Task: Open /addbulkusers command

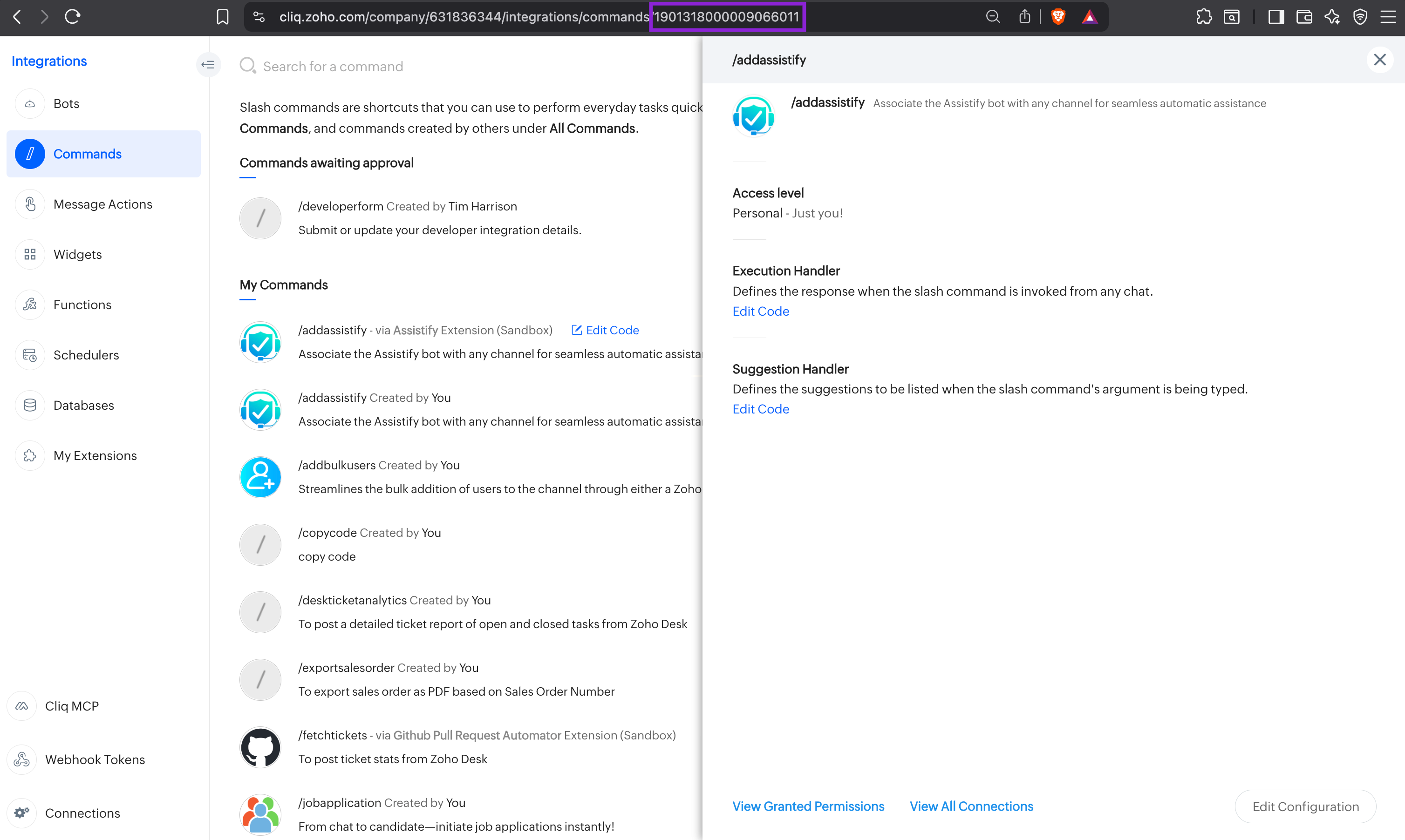Action: click(471, 477)
